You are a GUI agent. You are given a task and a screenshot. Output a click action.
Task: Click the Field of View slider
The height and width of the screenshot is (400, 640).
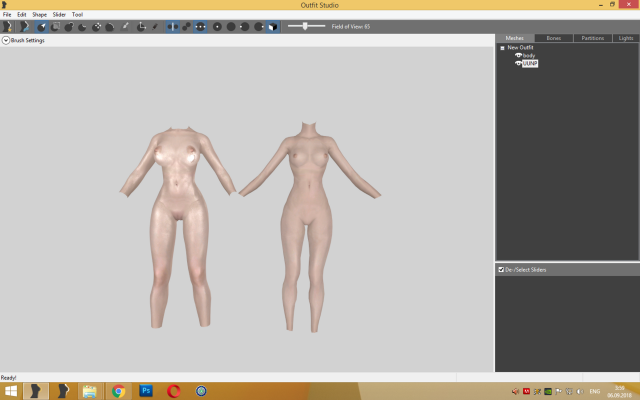pos(306,26)
